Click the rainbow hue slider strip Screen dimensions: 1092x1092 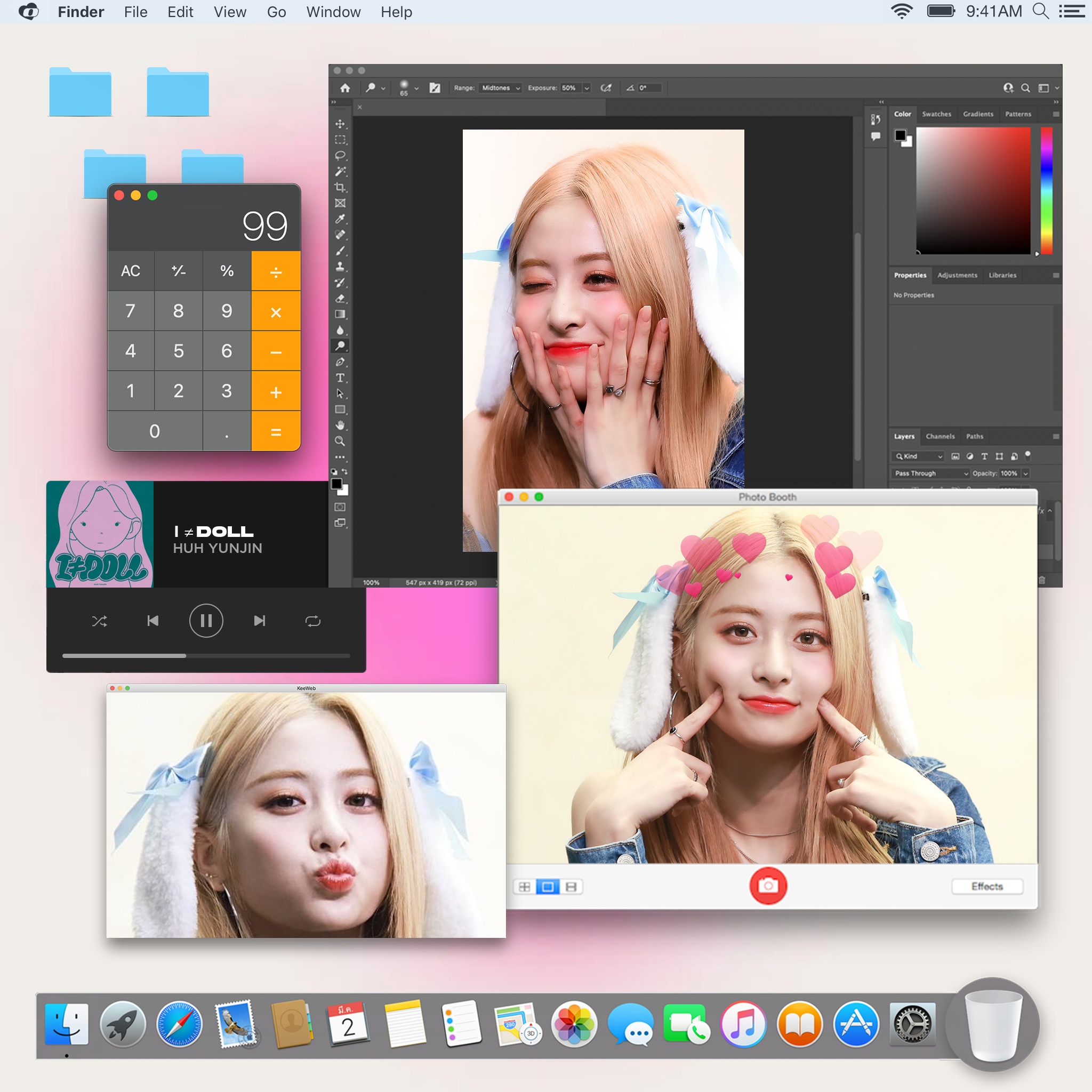1046,190
